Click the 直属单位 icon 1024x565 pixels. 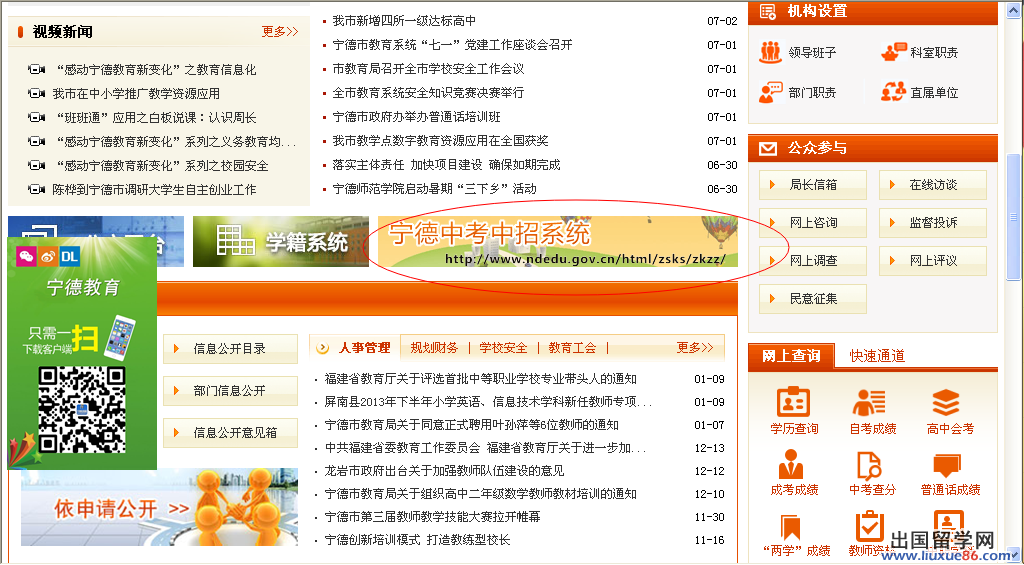920,92
